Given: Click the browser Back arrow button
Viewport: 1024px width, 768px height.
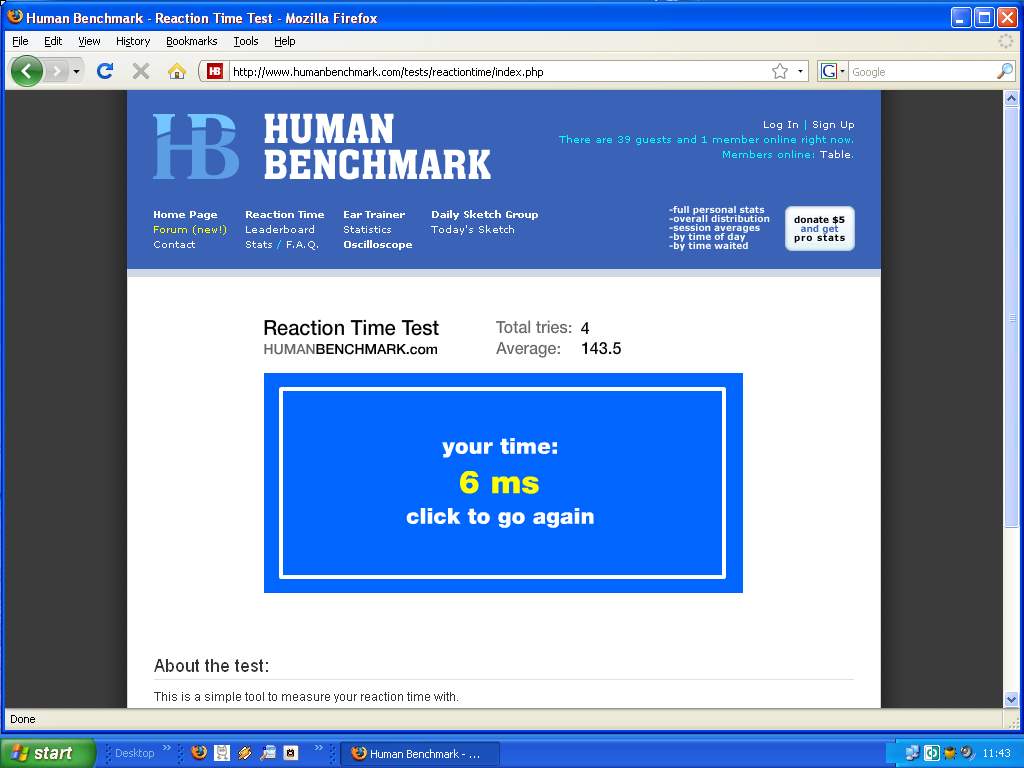Looking at the screenshot, I should [x=27, y=71].
